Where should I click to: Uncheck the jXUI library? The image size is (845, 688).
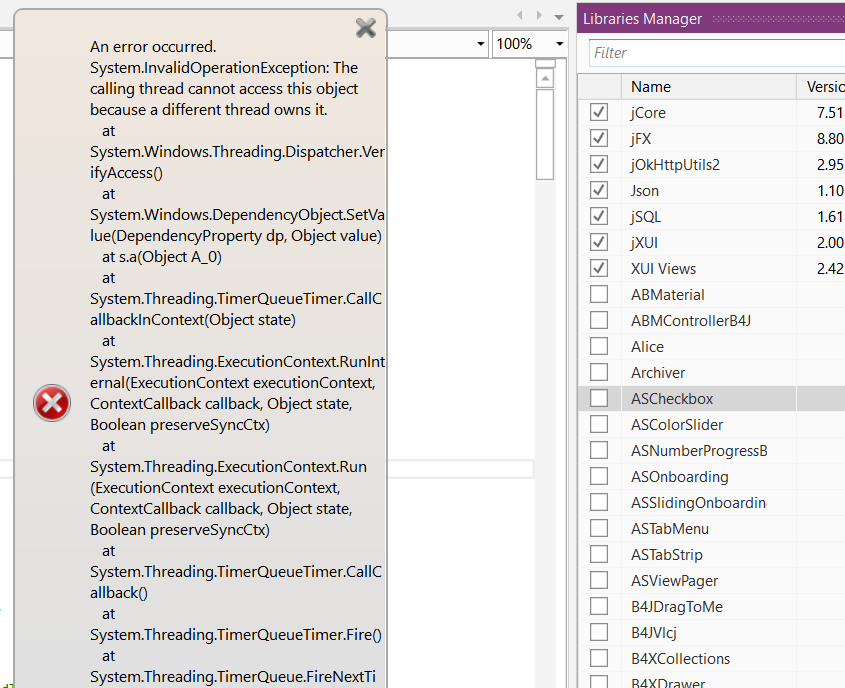point(599,242)
